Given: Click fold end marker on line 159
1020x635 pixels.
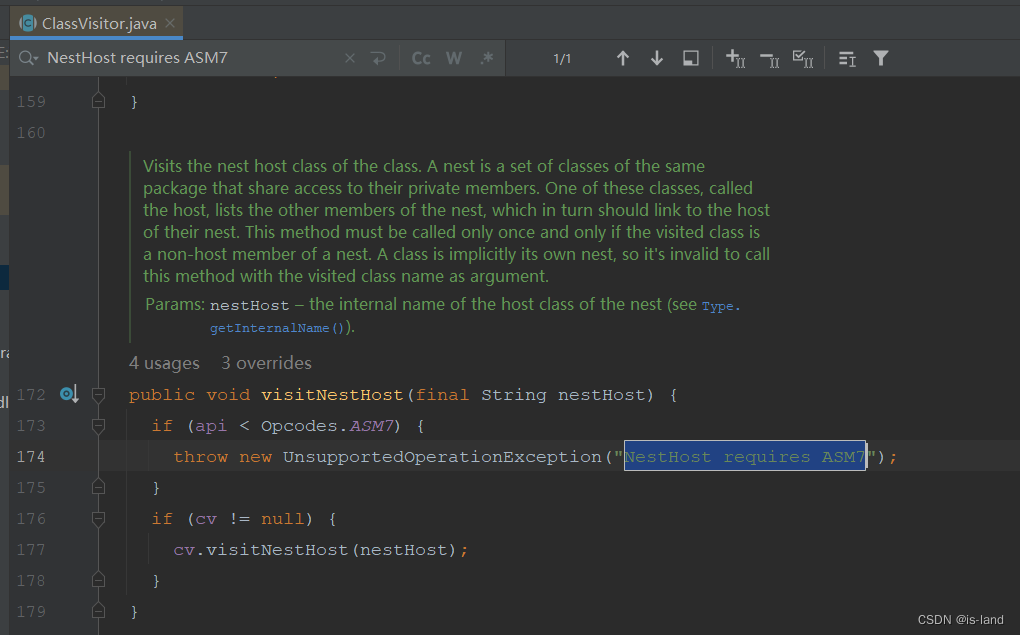Looking at the screenshot, I should 98,101.
